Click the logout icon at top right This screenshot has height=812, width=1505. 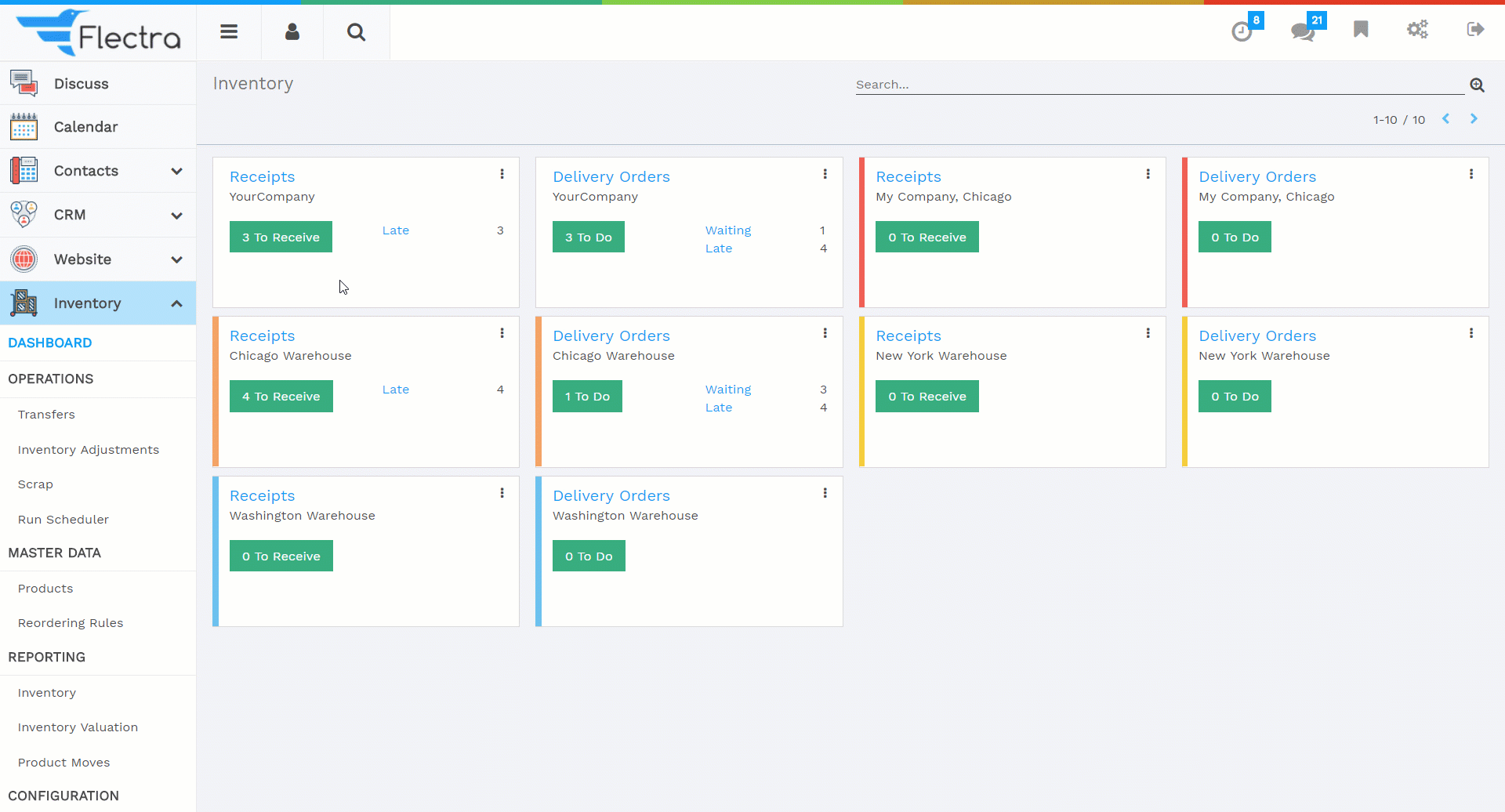tap(1475, 30)
